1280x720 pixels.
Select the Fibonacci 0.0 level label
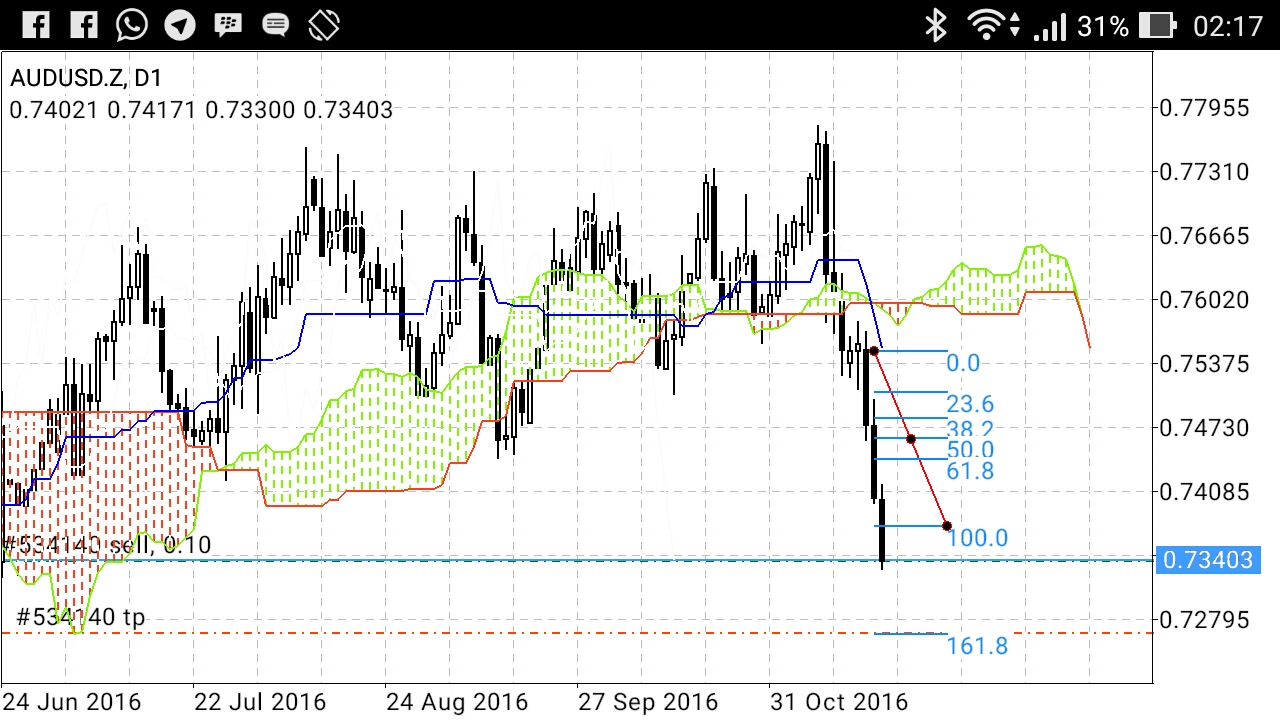pyautogui.click(x=963, y=363)
